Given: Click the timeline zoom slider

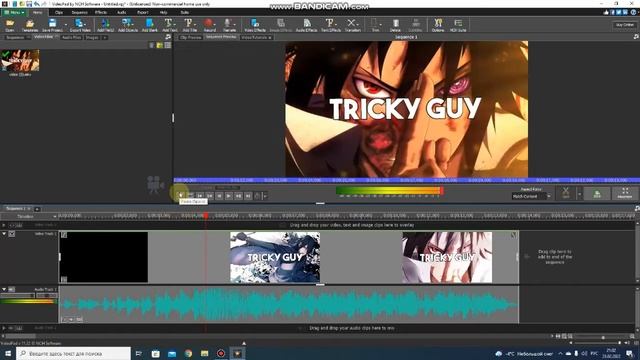Looking at the screenshot, I should coord(603,337).
